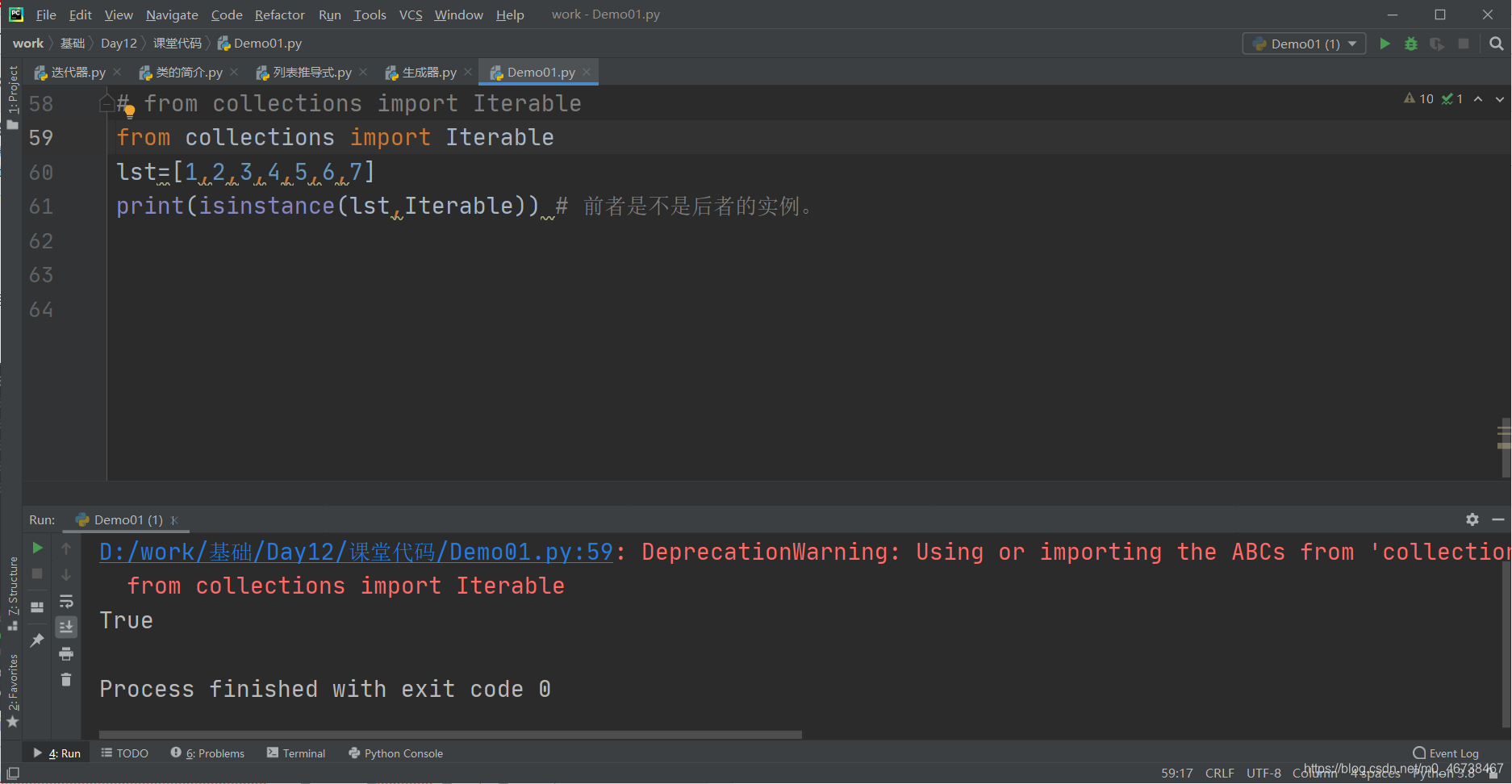Go to next highlighted error arrow
Viewport: 1512px width, 784px height.
click(x=1500, y=98)
